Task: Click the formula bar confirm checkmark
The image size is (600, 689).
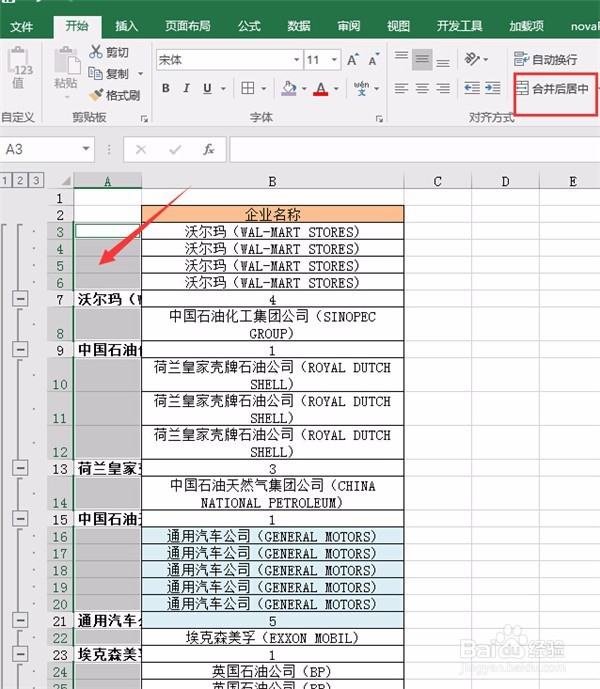Action: [x=175, y=149]
